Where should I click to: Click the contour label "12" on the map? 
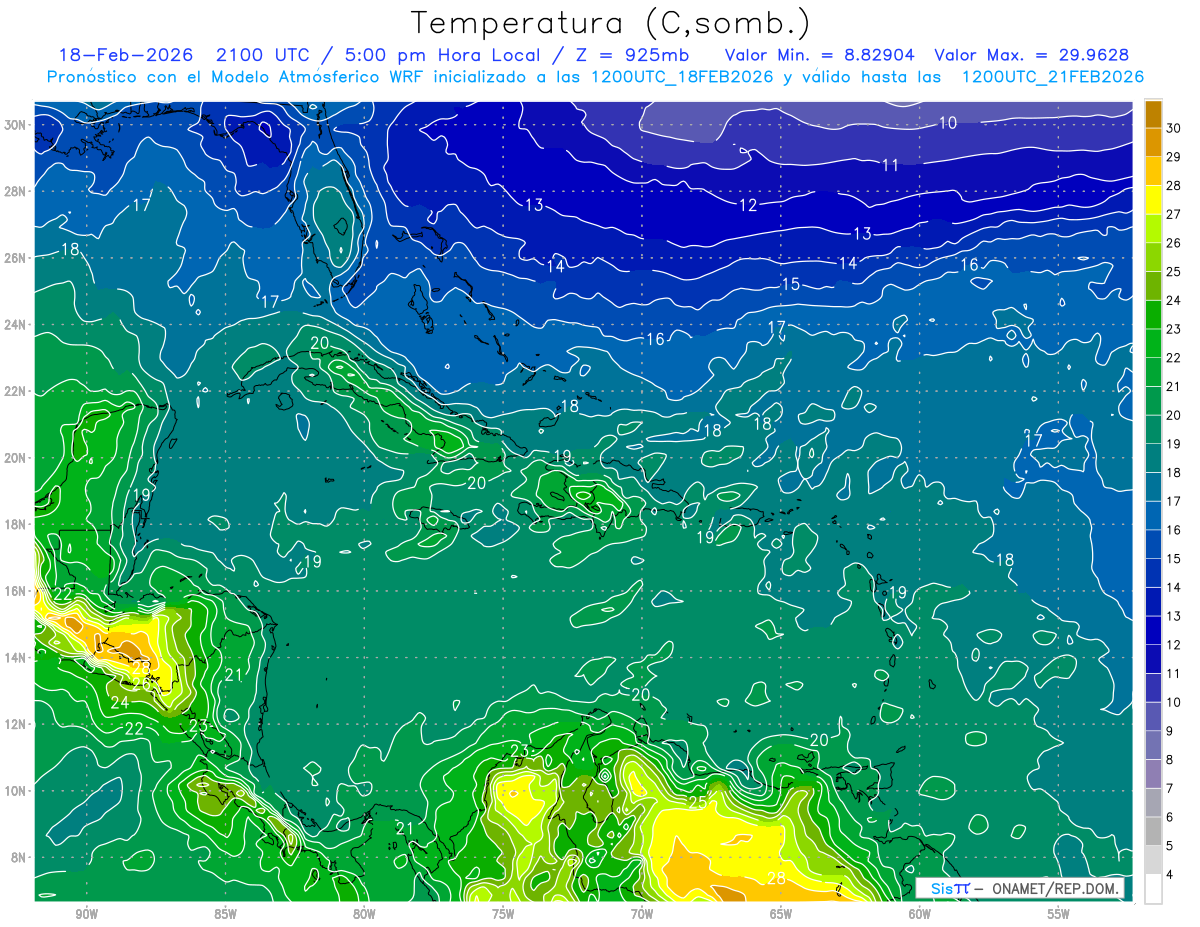[748, 205]
